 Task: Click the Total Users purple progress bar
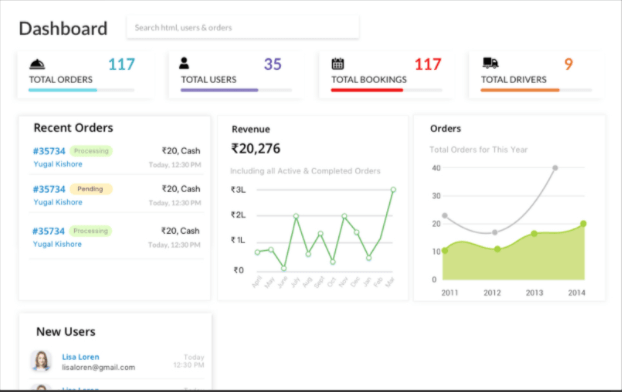pos(236,90)
